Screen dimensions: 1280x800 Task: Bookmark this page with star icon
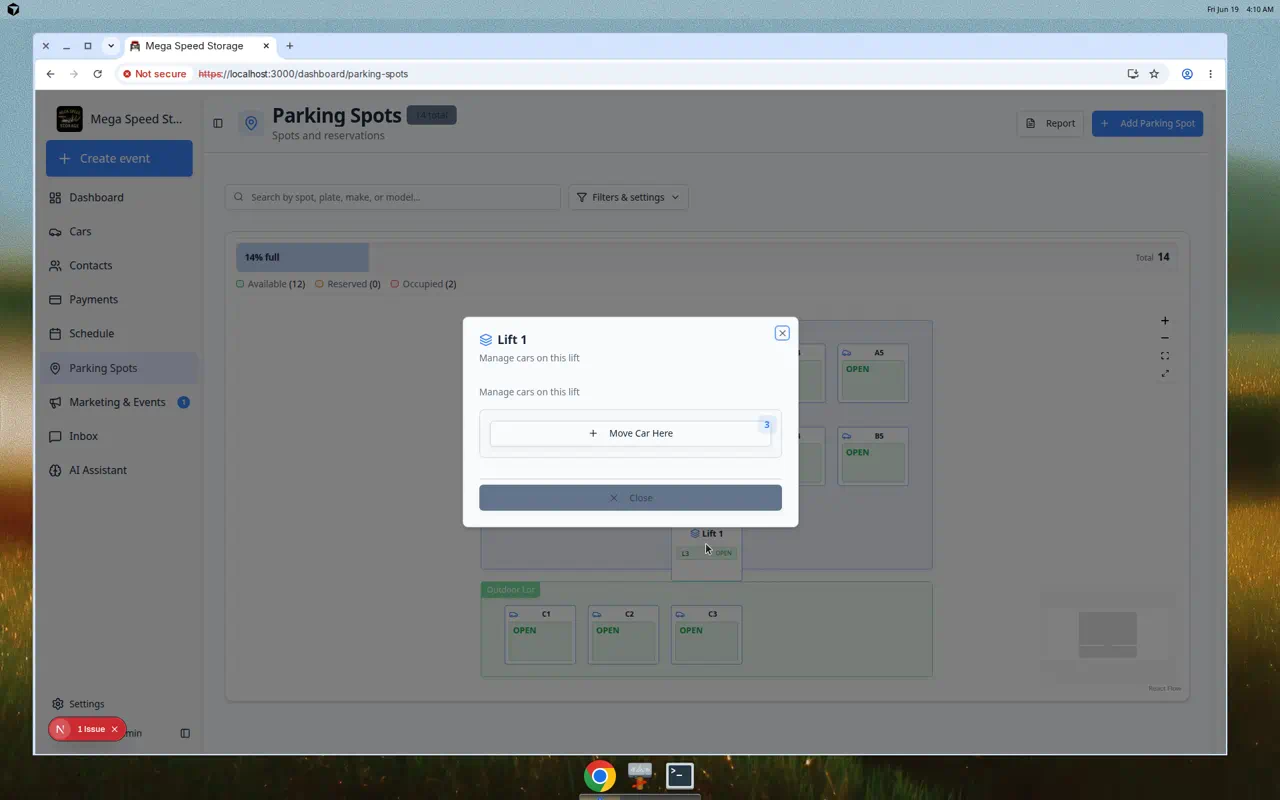(x=1154, y=74)
